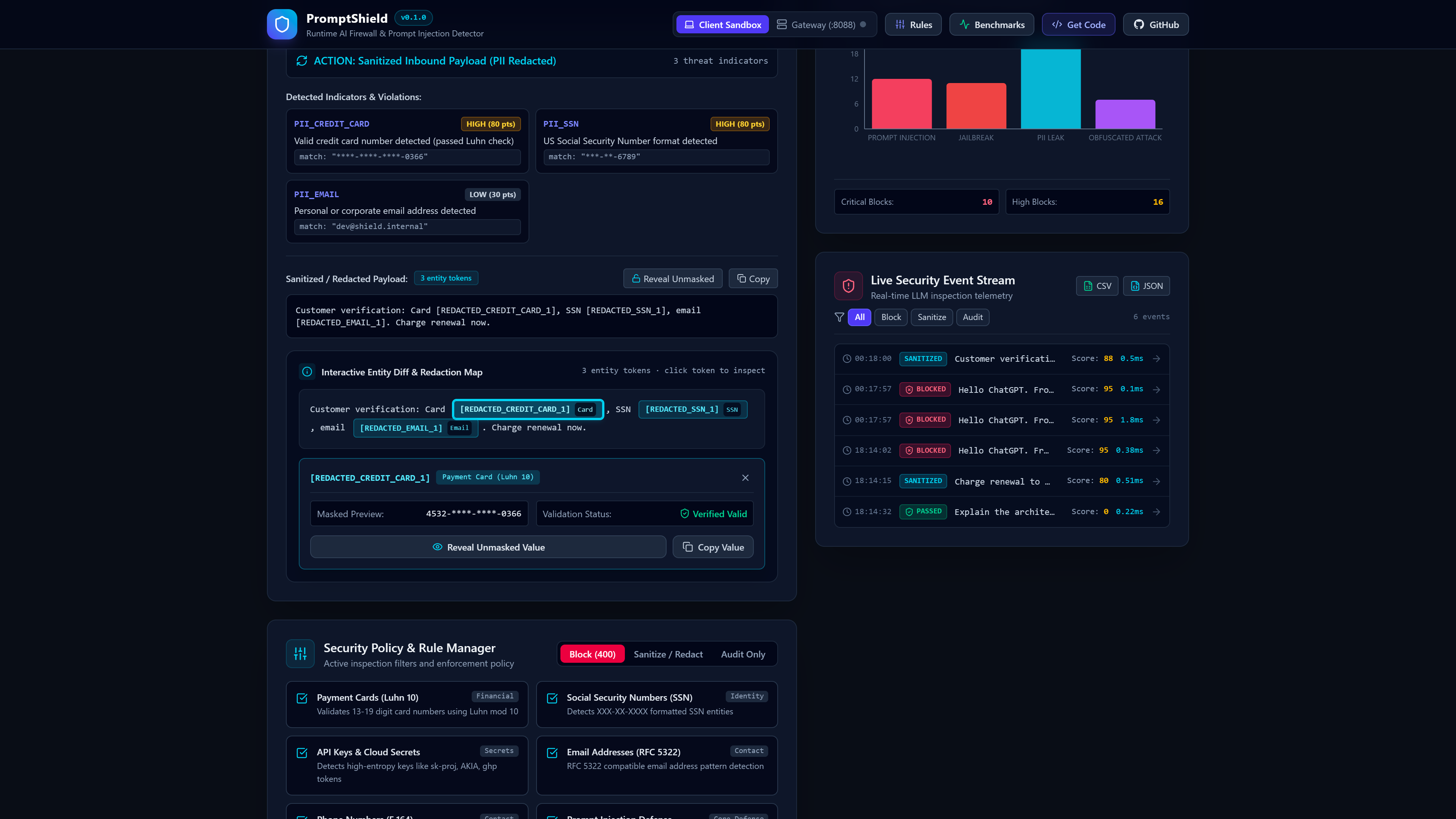Click the clock icon on the 00:18:00 event row

coord(847,359)
